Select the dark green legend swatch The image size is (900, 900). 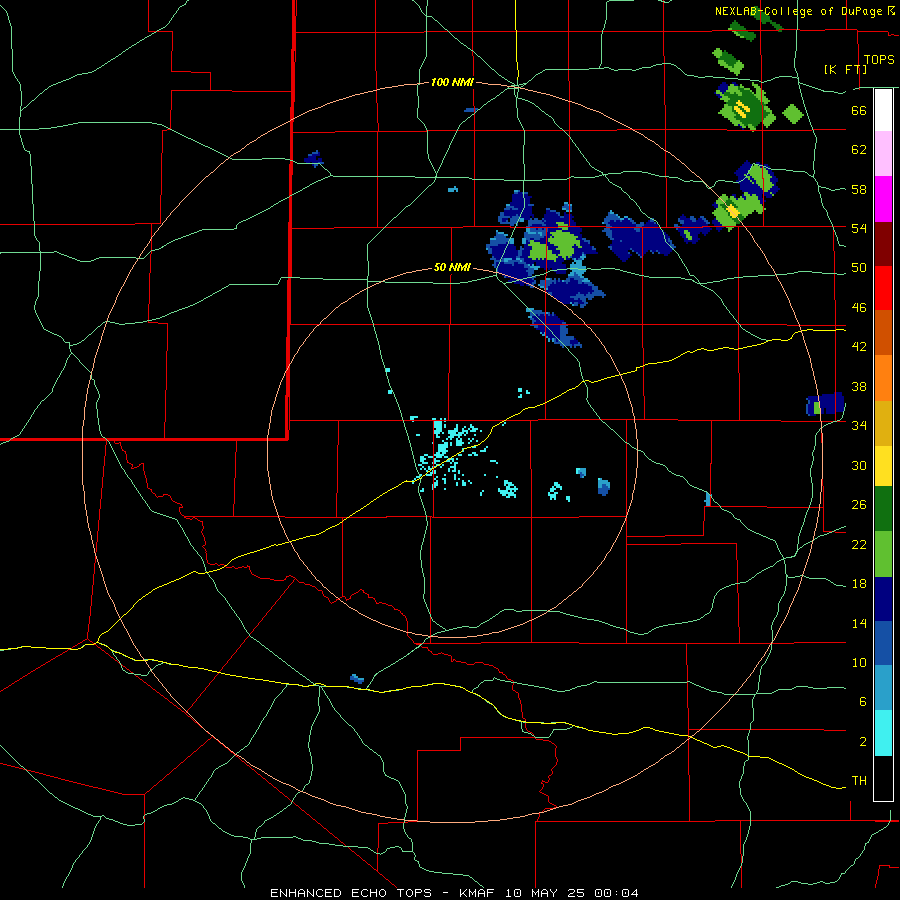coord(883,509)
